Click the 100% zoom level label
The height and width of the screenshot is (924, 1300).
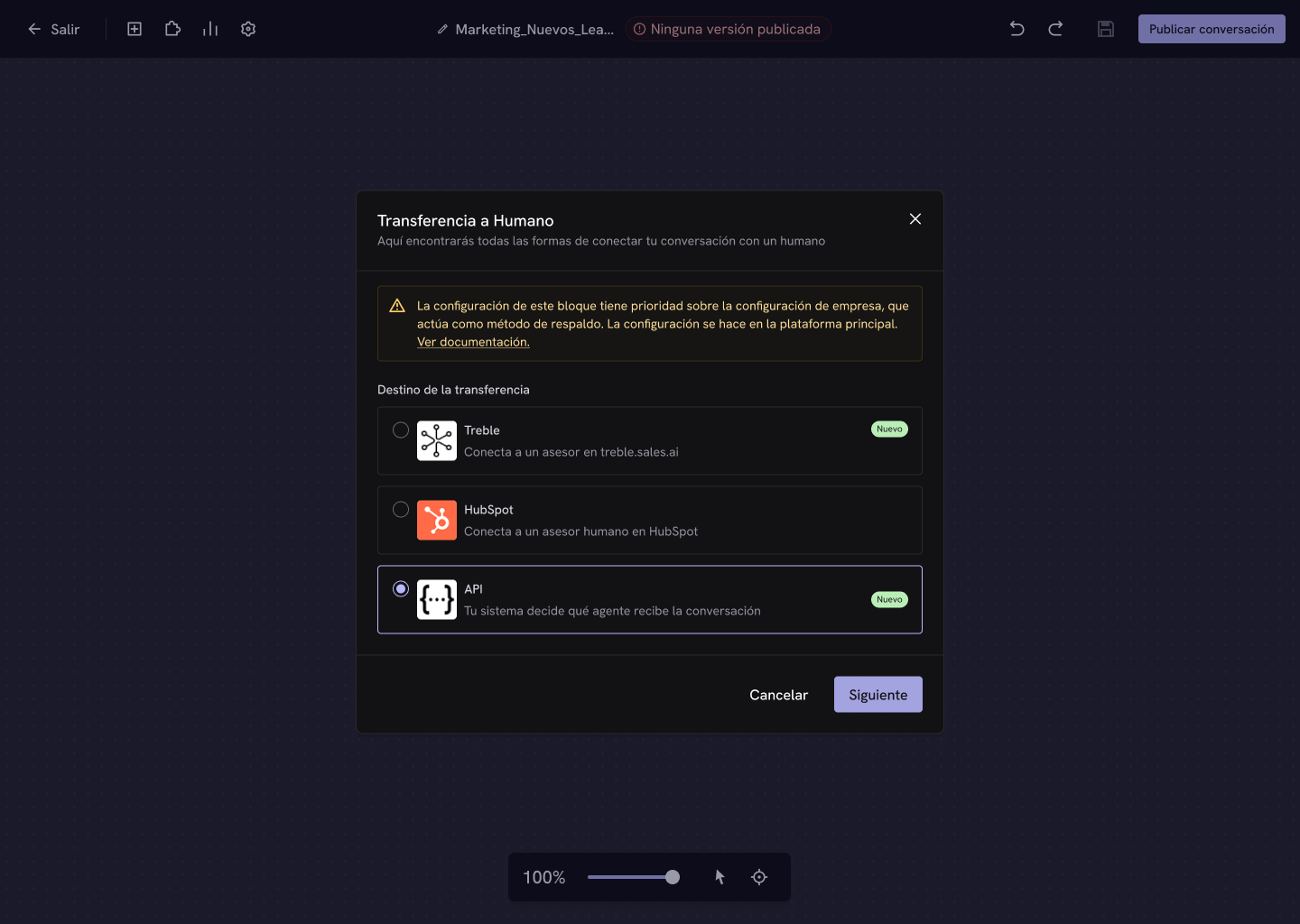[544, 877]
